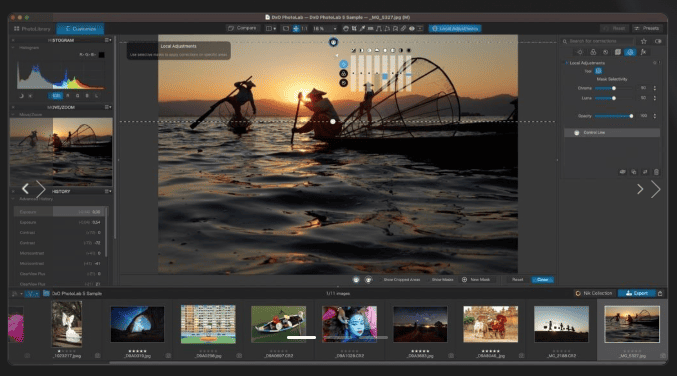Switch to the Customize tab
The height and width of the screenshot is (376, 677).
click(x=80, y=28)
